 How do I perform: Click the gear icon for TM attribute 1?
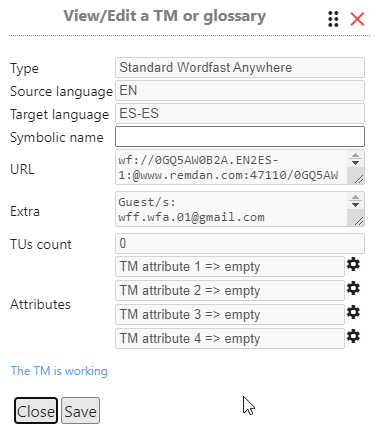click(353, 265)
